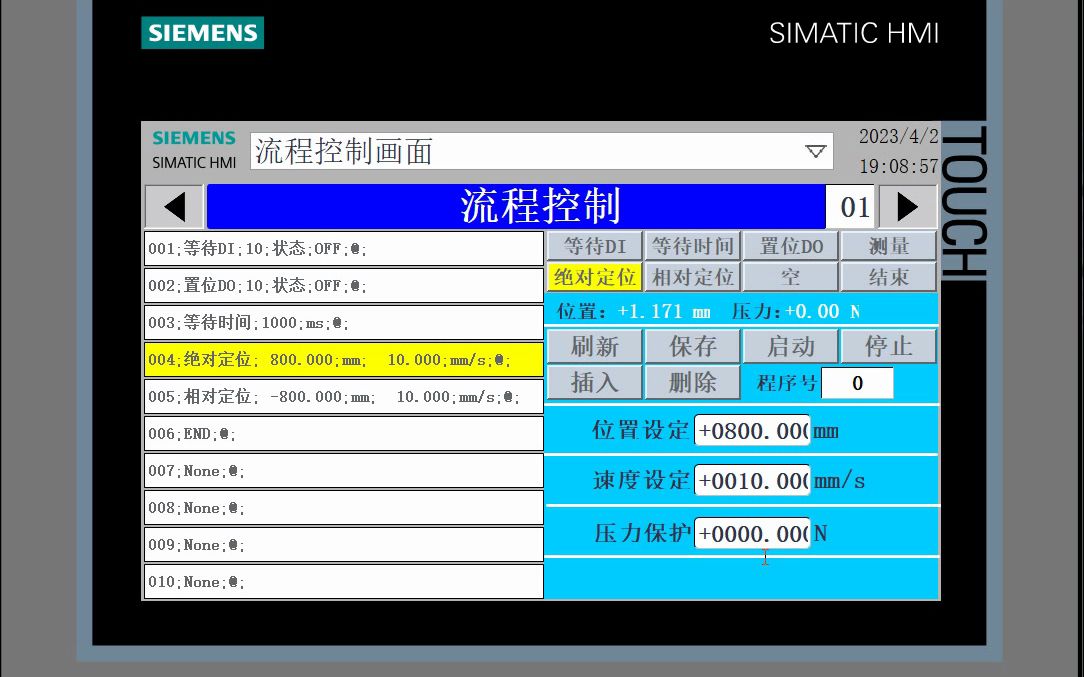Open the screen selection dropdown for 流程控制画面
The width and height of the screenshot is (1084, 677).
click(x=817, y=151)
